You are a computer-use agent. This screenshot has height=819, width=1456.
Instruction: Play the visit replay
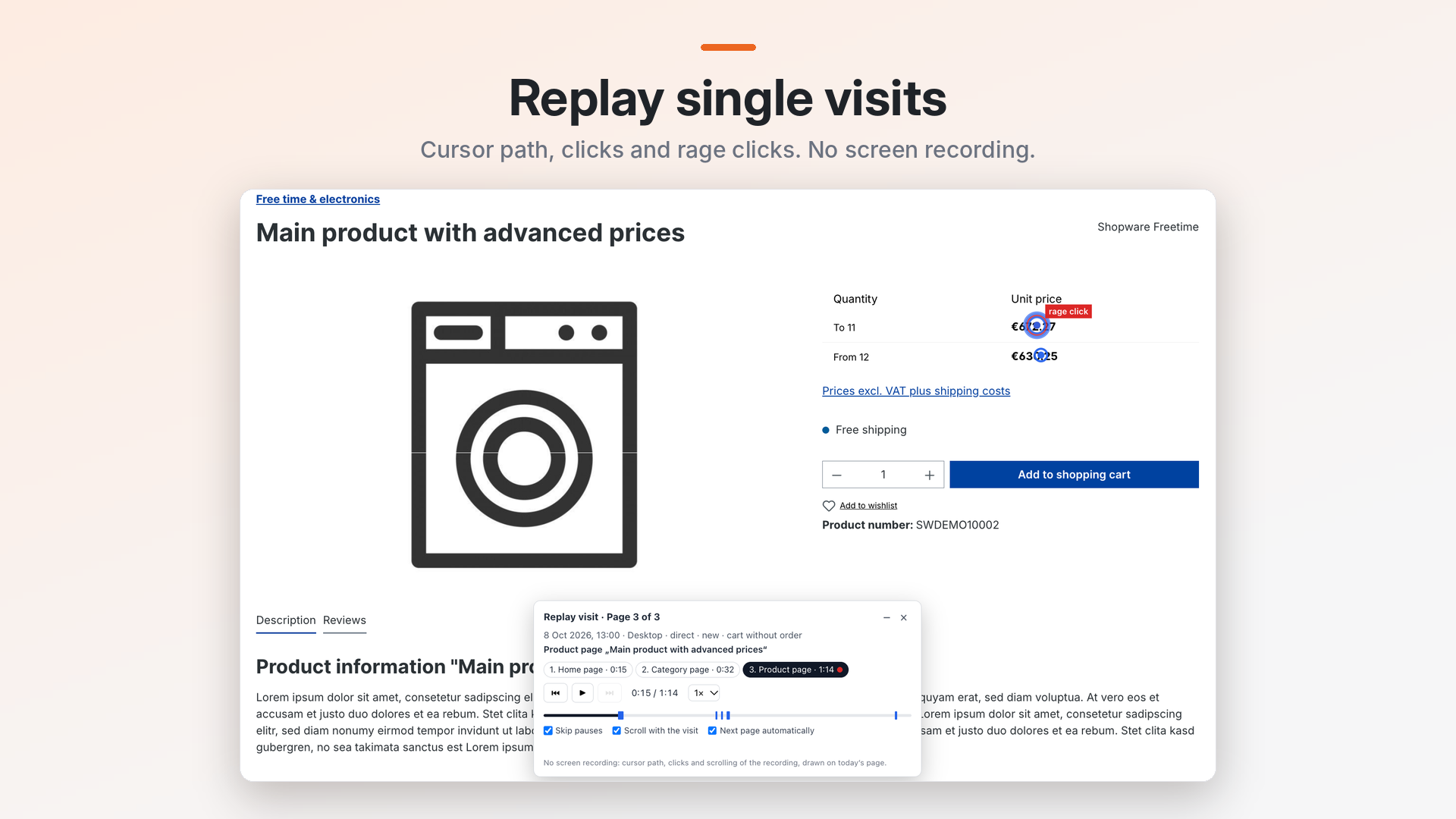(582, 693)
